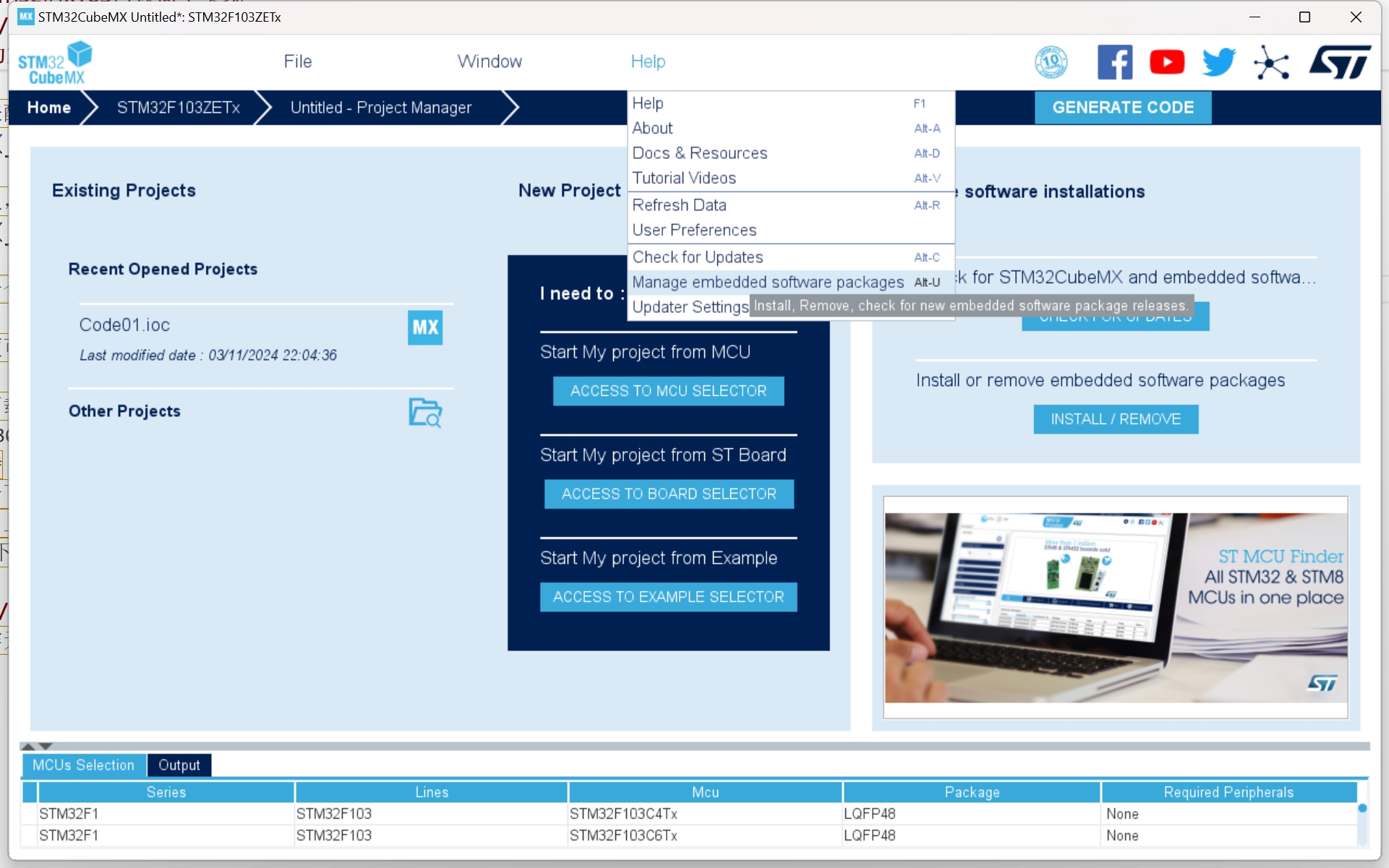1389x868 pixels.
Task: Click the ST logo icon
Action: (1339, 62)
